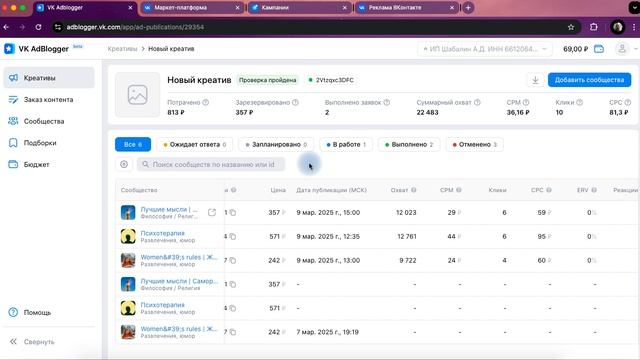Click the add filter plus icon
This screenshot has width=640, height=360.
click(x=124, y=164)
